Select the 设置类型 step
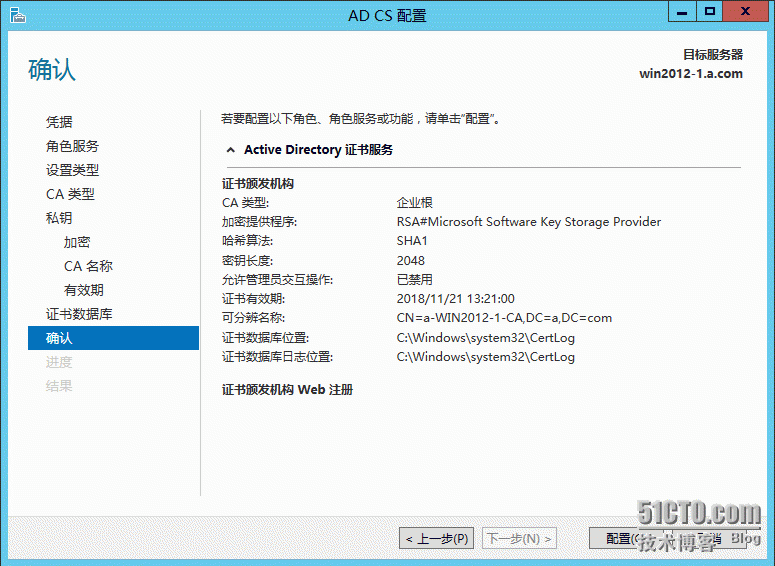This screenshot has width=775, height=566. point(73,170)
